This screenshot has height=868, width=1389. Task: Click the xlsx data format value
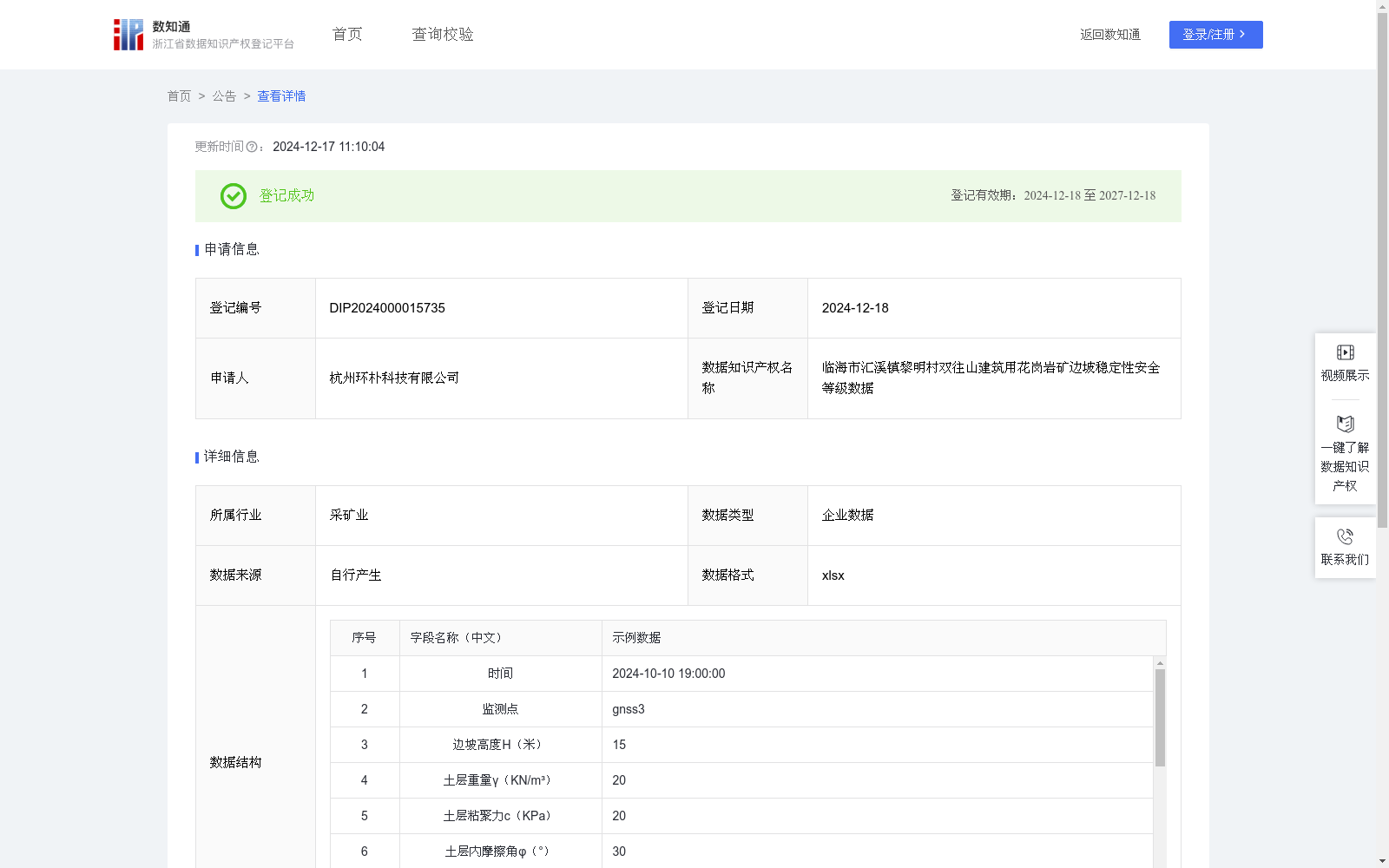[833, 575]
